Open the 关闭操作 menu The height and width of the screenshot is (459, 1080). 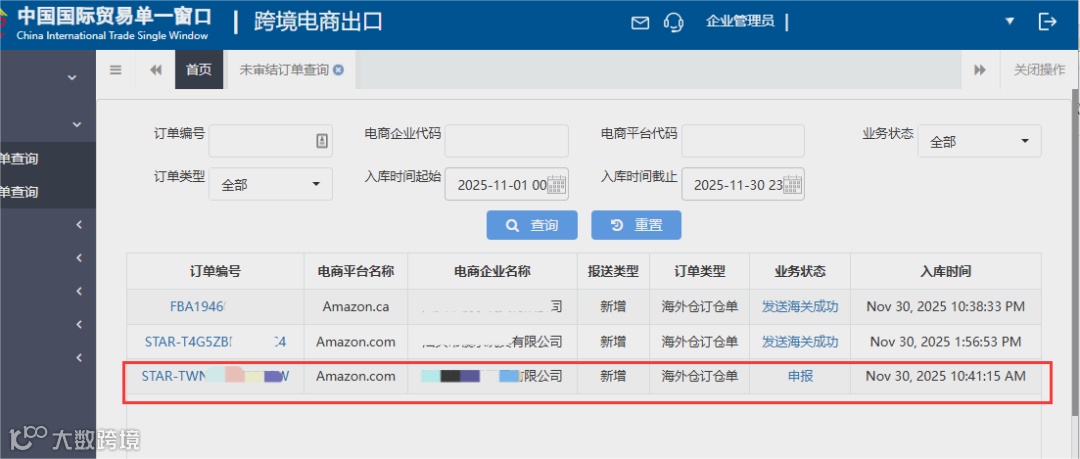tap(1039, 70)
